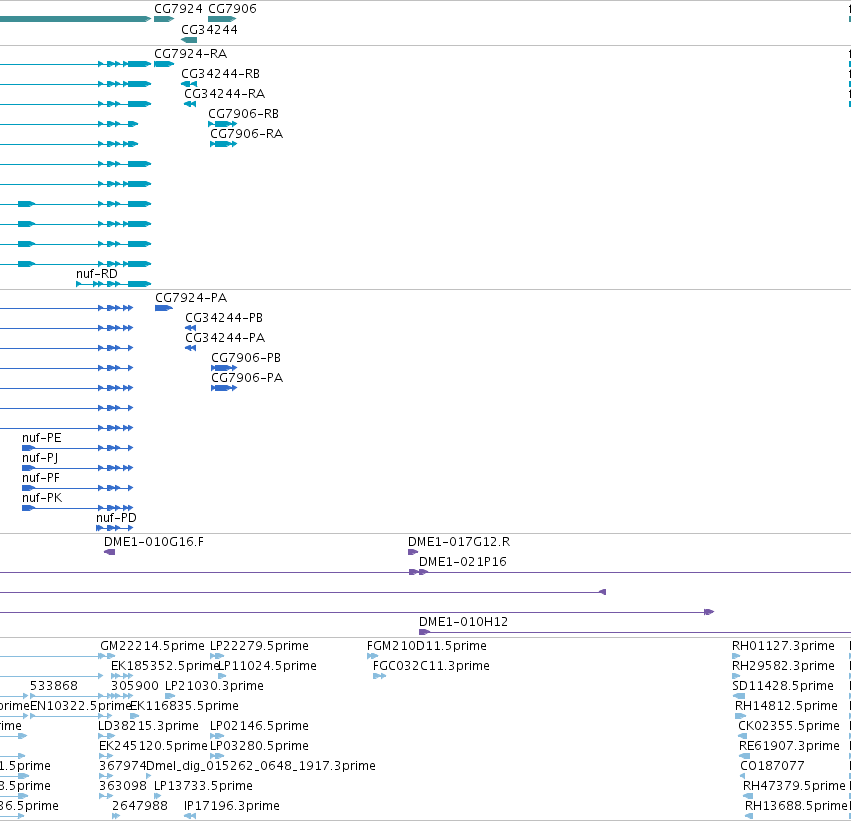Image resolution: width=851 pixels, height=821 pixels.
Task: Select EST LP22279.5prime
Action: [217, 657]
